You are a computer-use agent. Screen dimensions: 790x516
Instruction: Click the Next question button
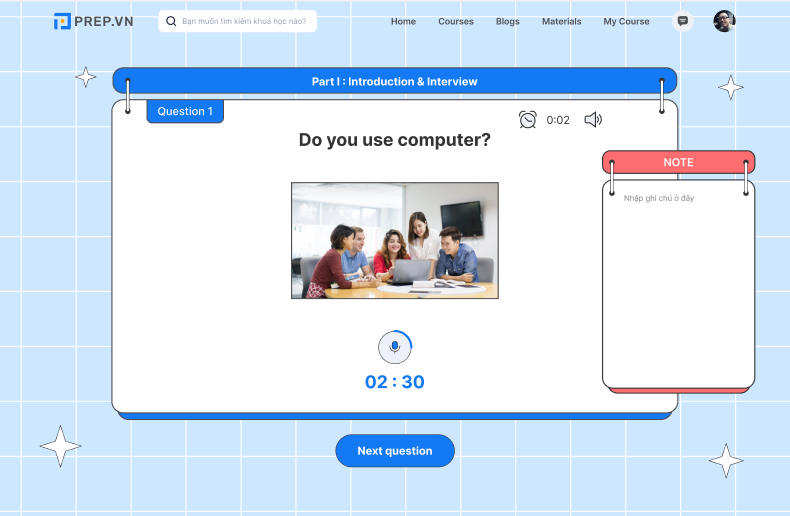pos(394,451)
